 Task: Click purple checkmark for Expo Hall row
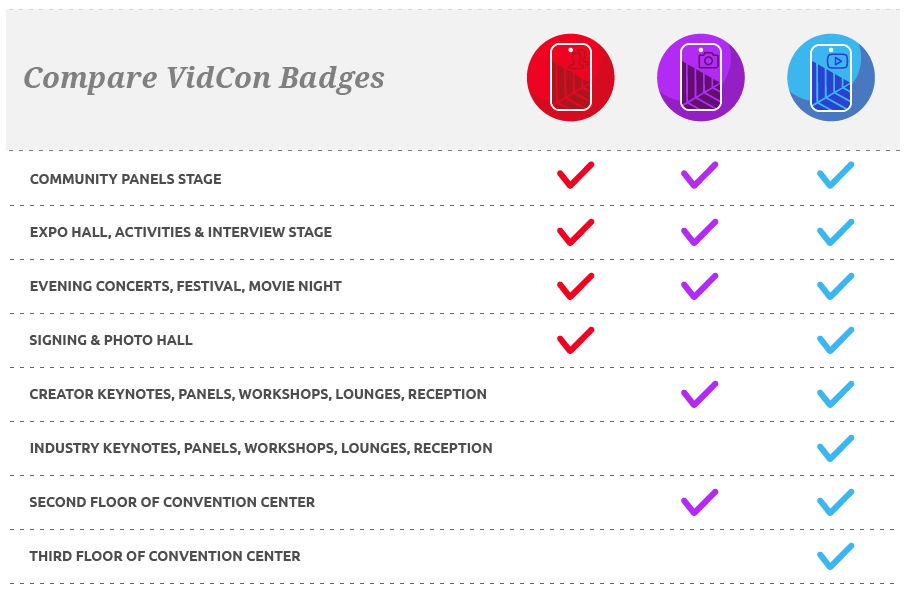700,232
